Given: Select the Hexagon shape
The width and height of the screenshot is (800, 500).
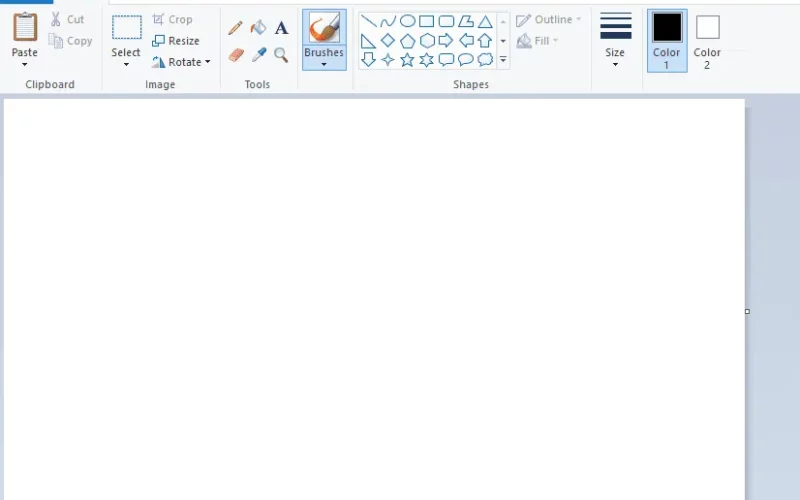Looking at the screenshot, I should click(427, 40).
